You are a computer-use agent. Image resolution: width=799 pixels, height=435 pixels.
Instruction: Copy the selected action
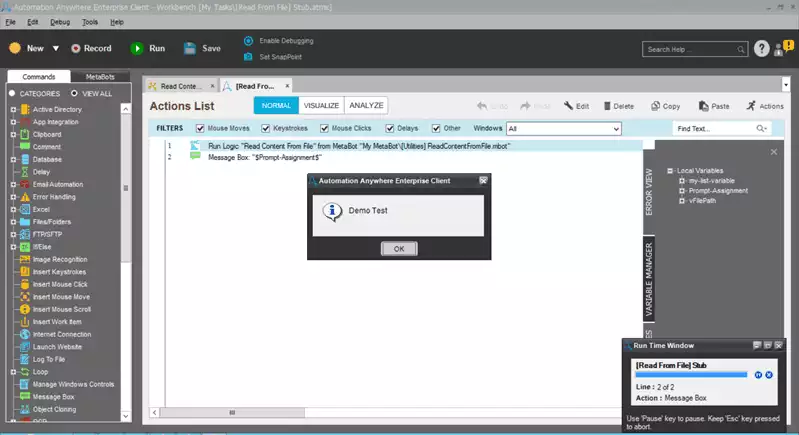pyautogui.click(x=655, y=106)
